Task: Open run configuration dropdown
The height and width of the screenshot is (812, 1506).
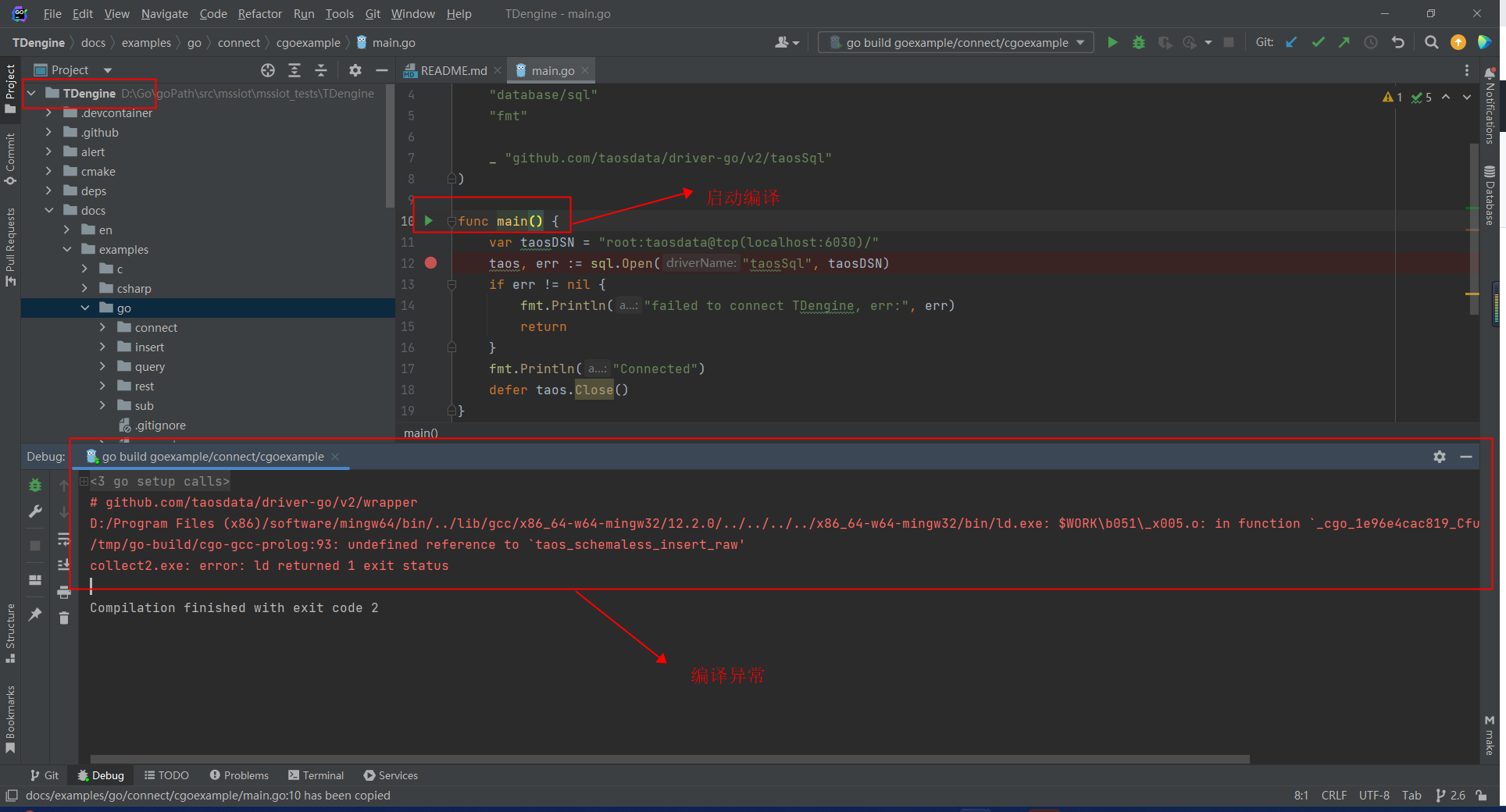Action: coord(956,42)
